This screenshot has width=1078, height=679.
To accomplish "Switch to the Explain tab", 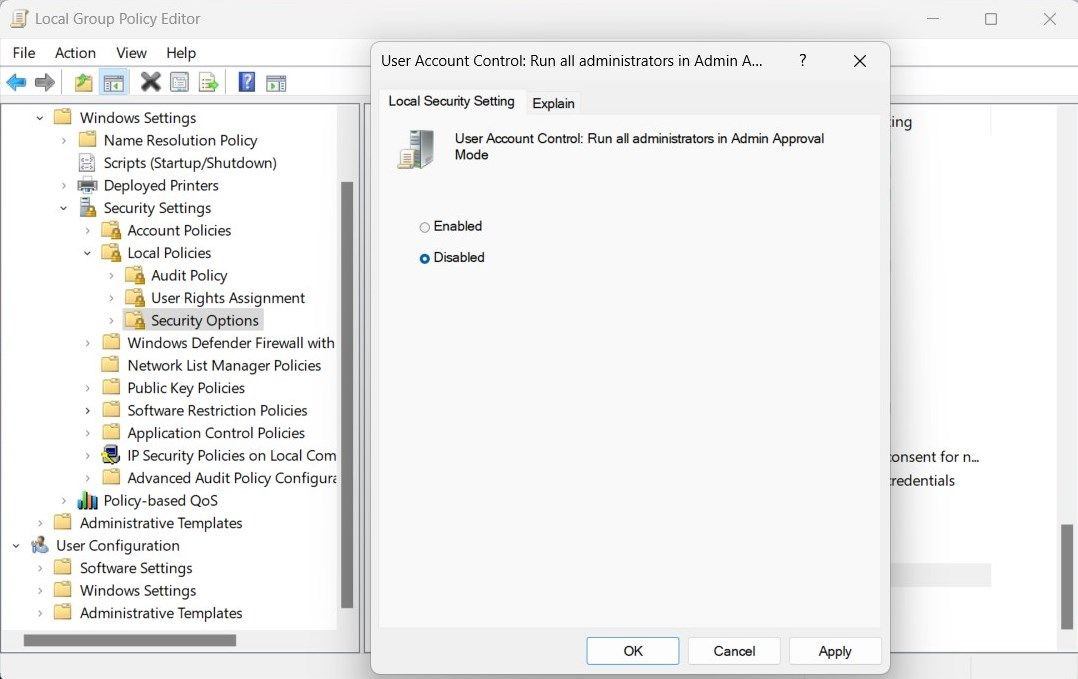I will [x=553, y=102].
